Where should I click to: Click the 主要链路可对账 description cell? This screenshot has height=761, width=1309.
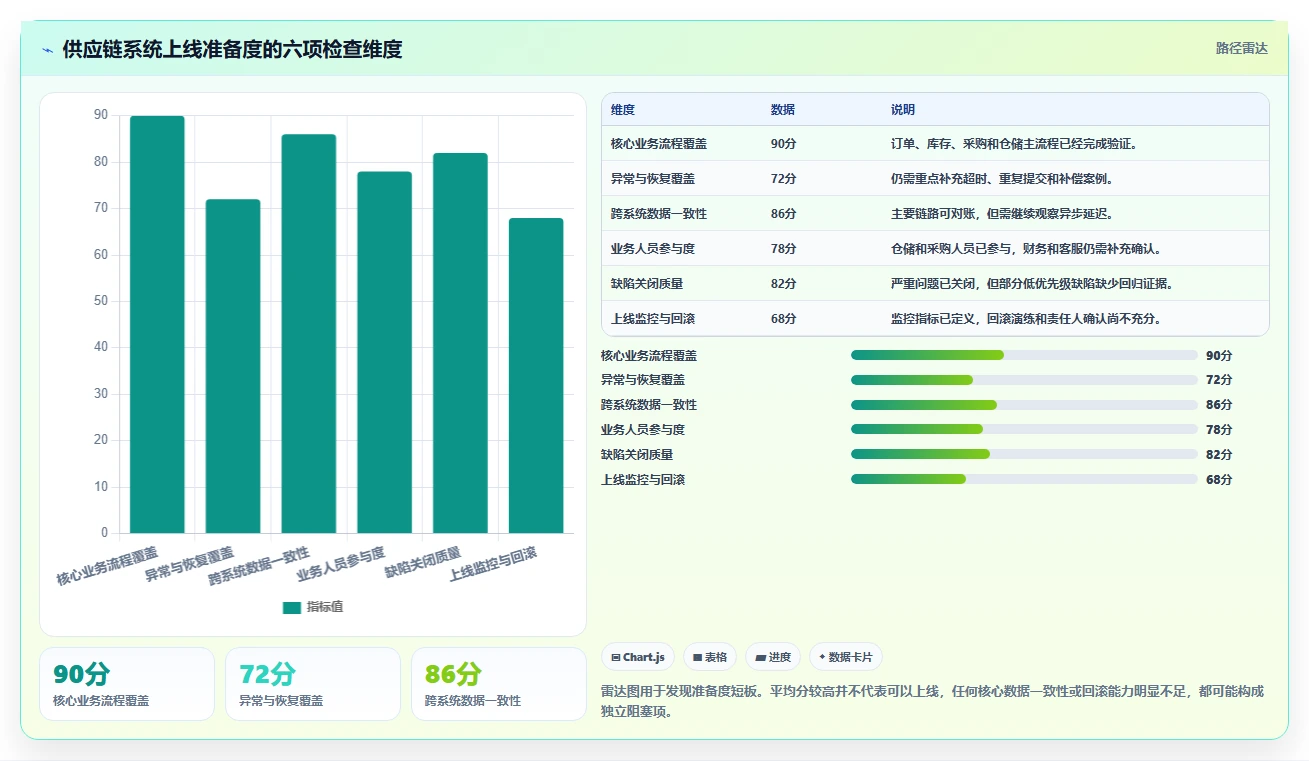(1002, 214)
